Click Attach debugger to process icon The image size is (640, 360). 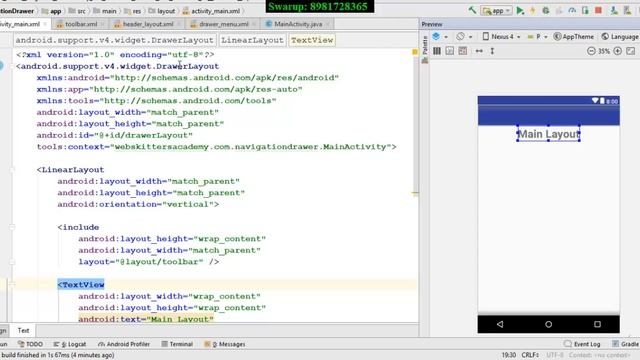[x=585, y=11]
